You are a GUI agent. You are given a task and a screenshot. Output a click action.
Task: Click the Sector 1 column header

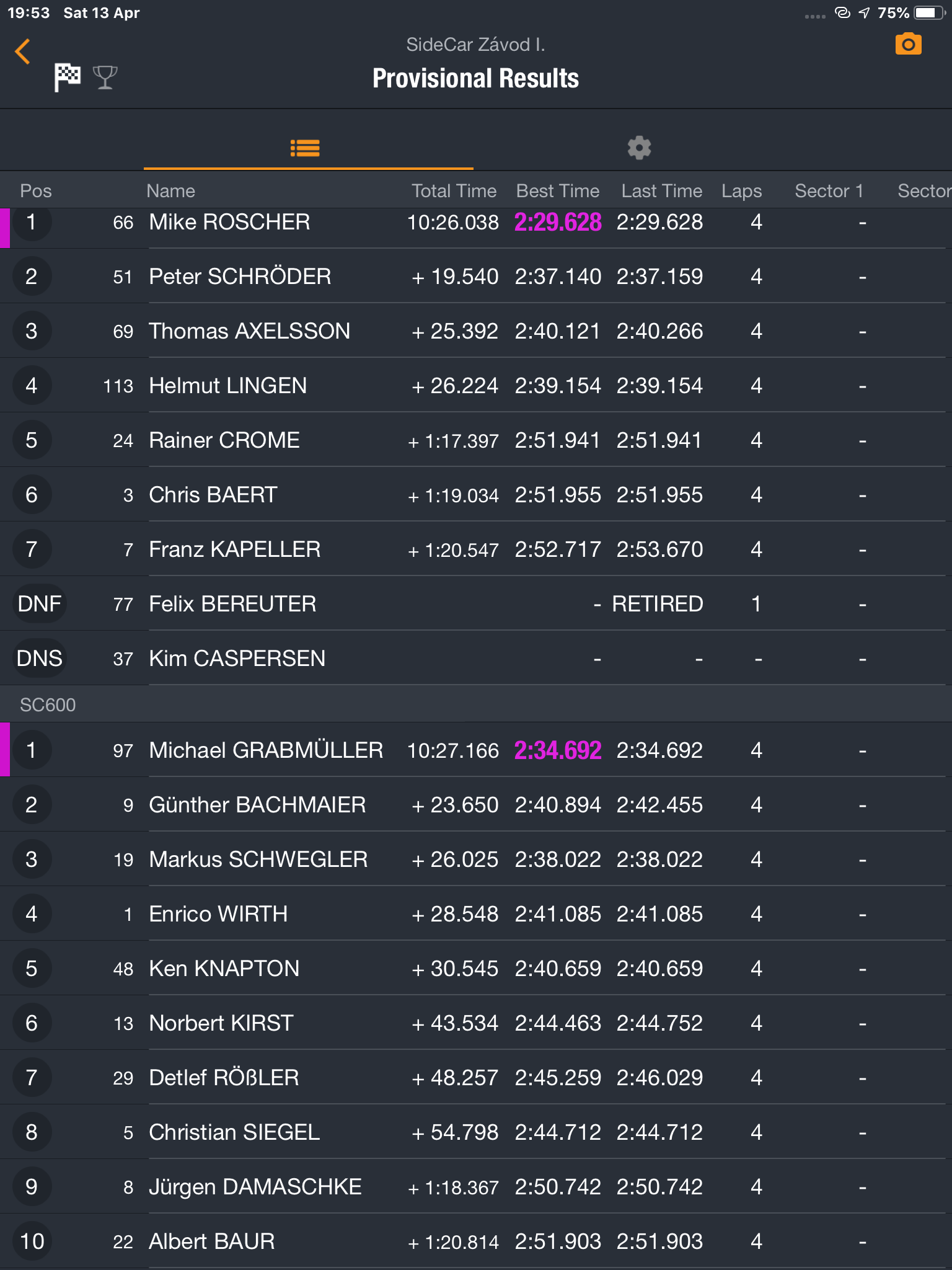click(829, 191)
